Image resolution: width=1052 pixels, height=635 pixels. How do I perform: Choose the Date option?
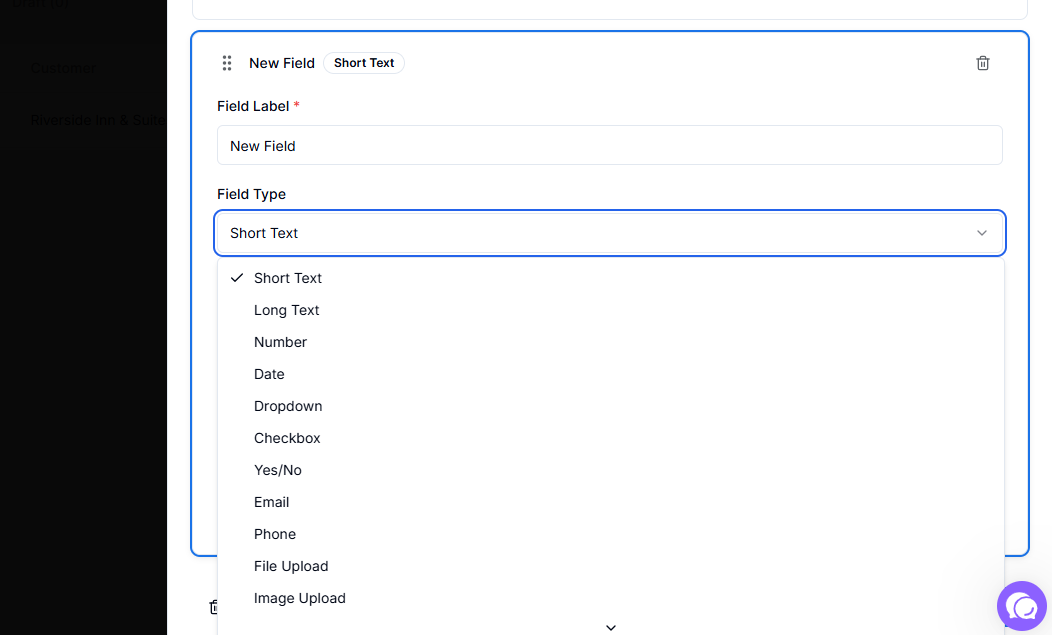(268, 374)
